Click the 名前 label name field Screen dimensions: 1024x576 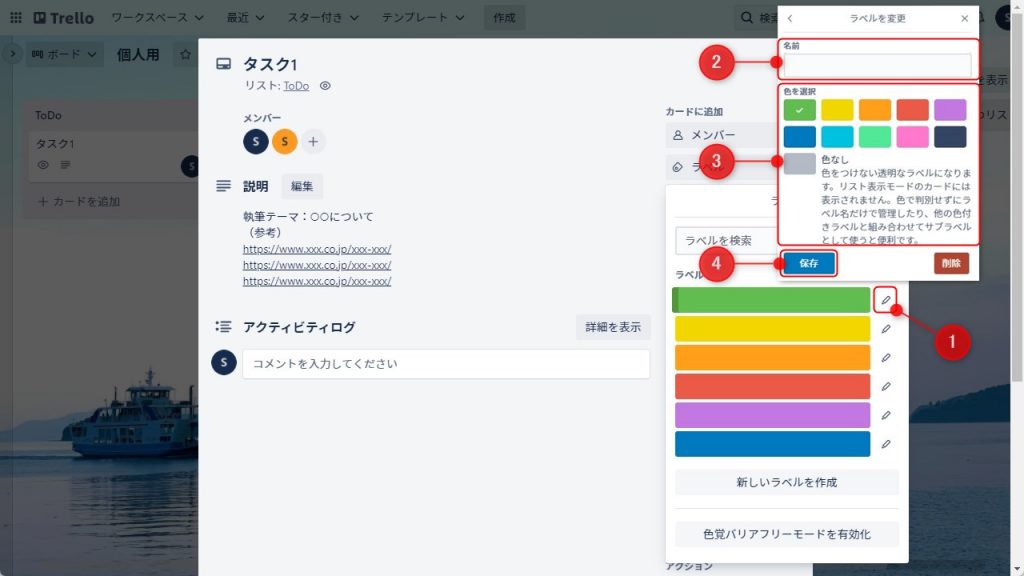coord(877,65)
